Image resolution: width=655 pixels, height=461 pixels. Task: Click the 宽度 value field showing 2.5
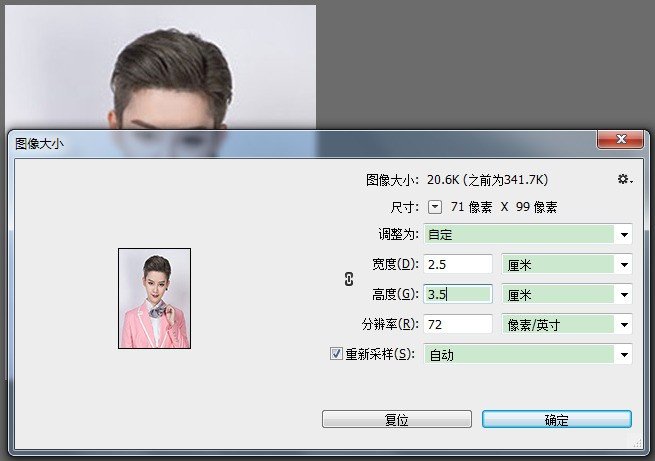point(458,264)
